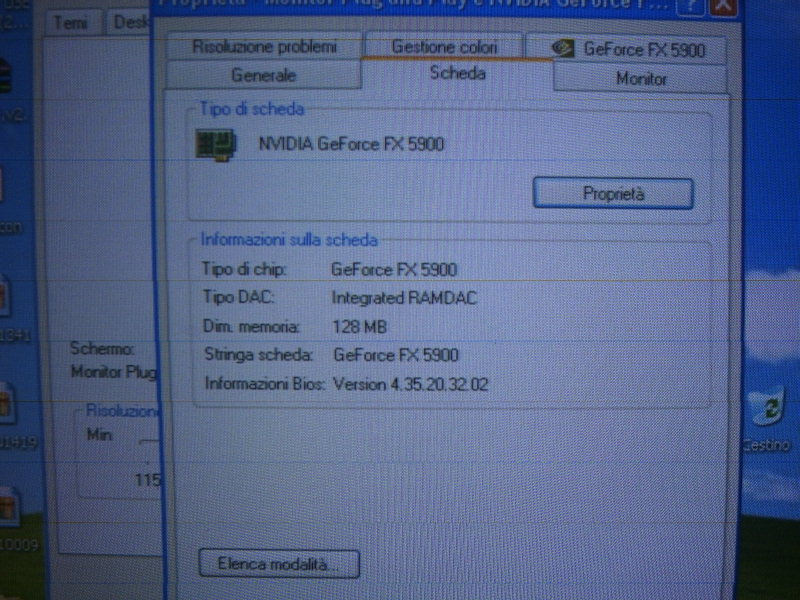The height and width of the screenshot is (600, 800).
Task: Click the graphics card icon beside NVIDIA GeForce FX 5900
Action: click(x=216, y=145)
